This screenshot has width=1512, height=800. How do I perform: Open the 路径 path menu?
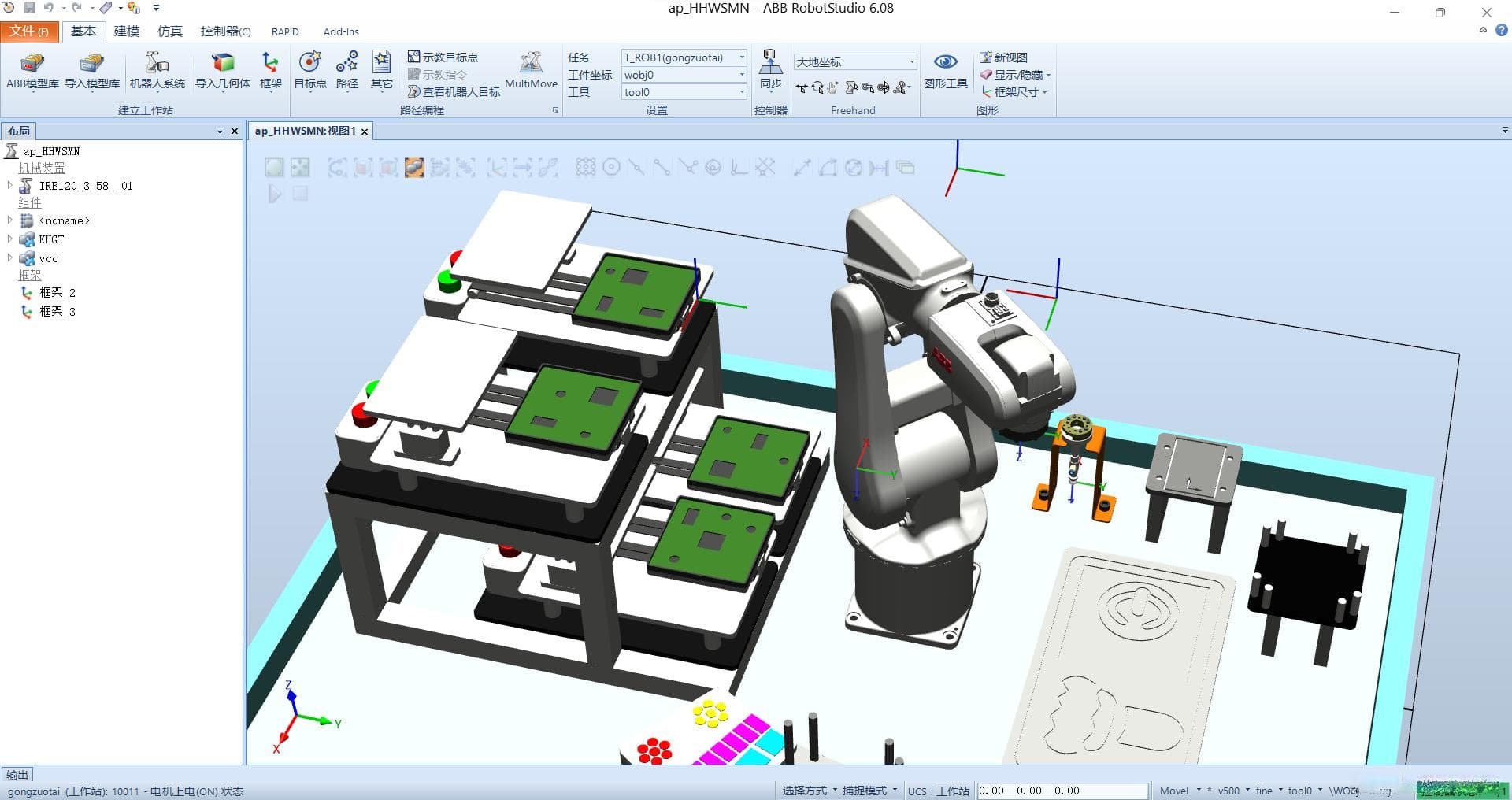pyautogui.click(x=347, y=72)
